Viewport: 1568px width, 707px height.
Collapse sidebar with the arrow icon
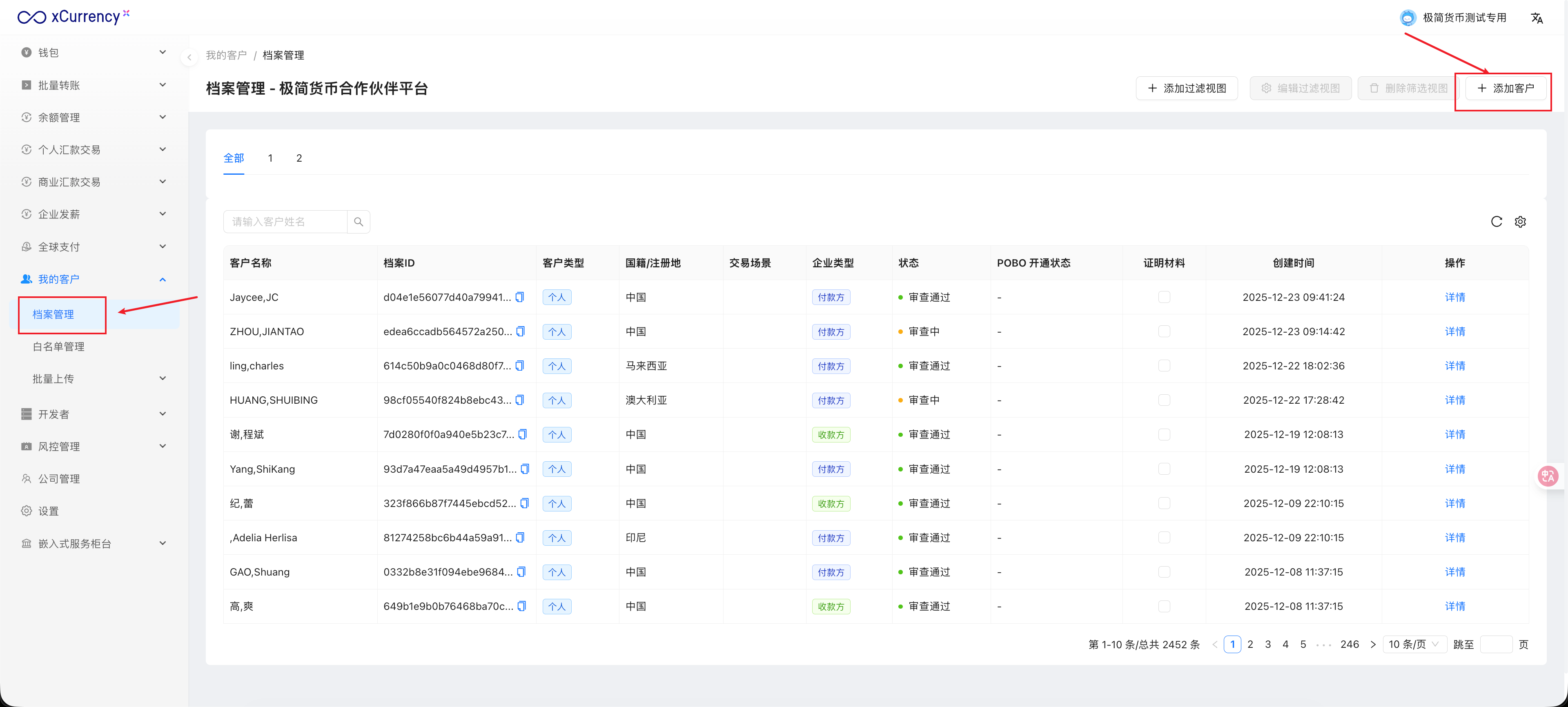tap(189, 57)
